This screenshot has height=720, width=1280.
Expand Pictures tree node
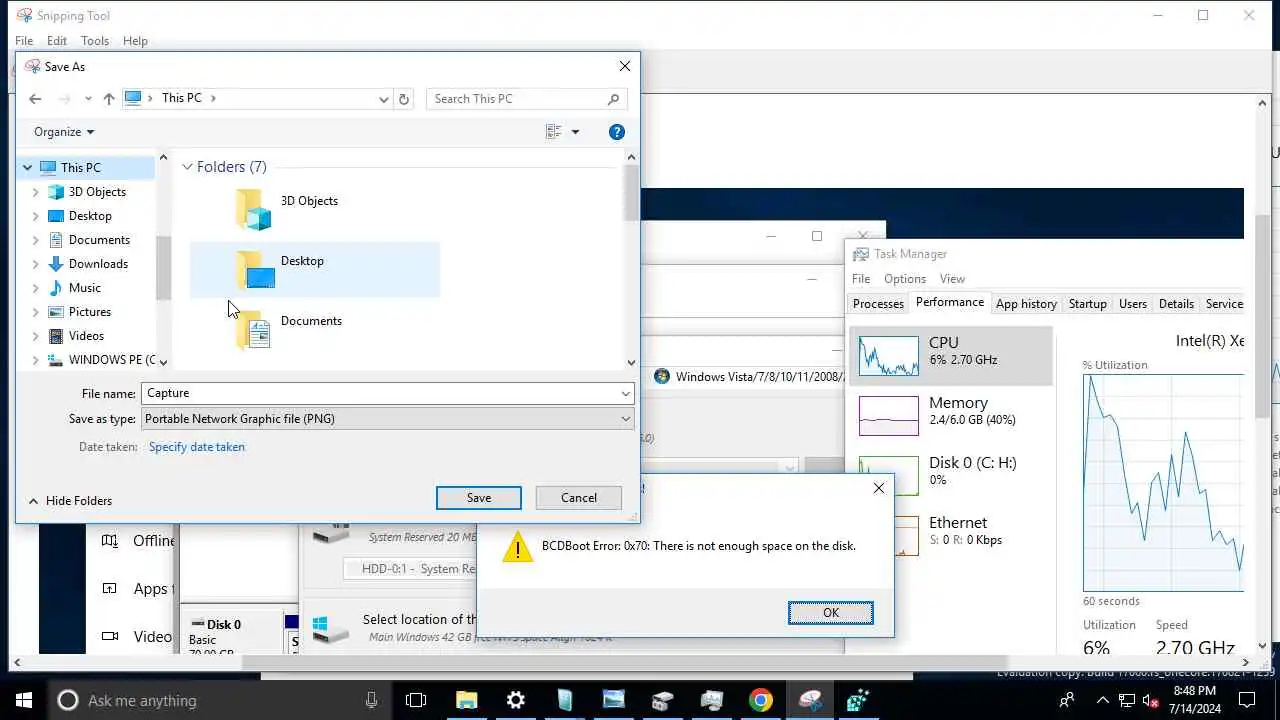coord(36,312)
